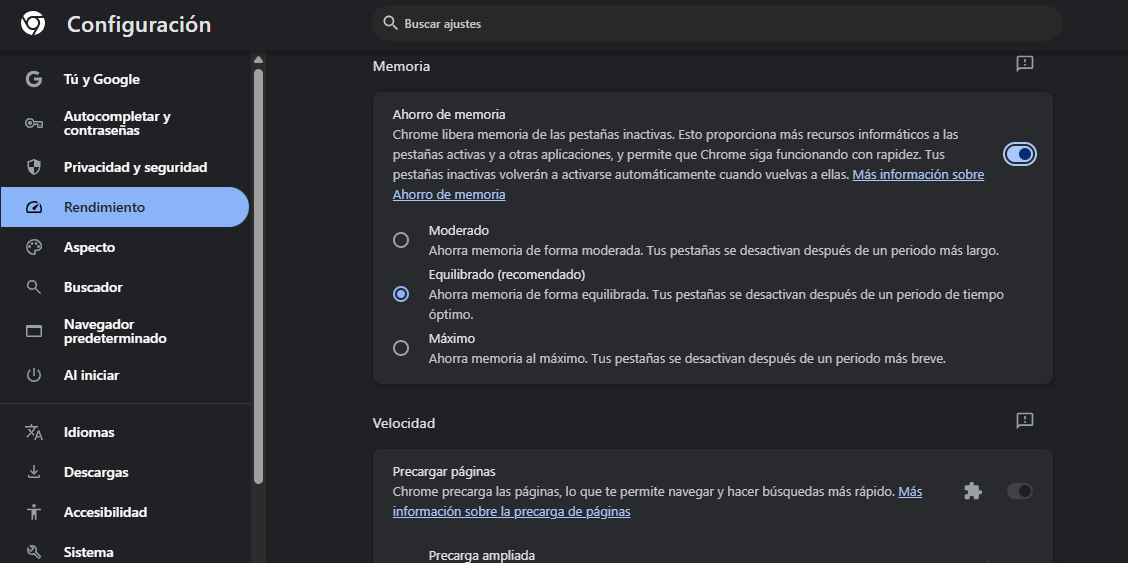The width and height of the screenshot is (1128, 563).
Task: Click the wrench icon for Sistema
Action: coord(34,552)
